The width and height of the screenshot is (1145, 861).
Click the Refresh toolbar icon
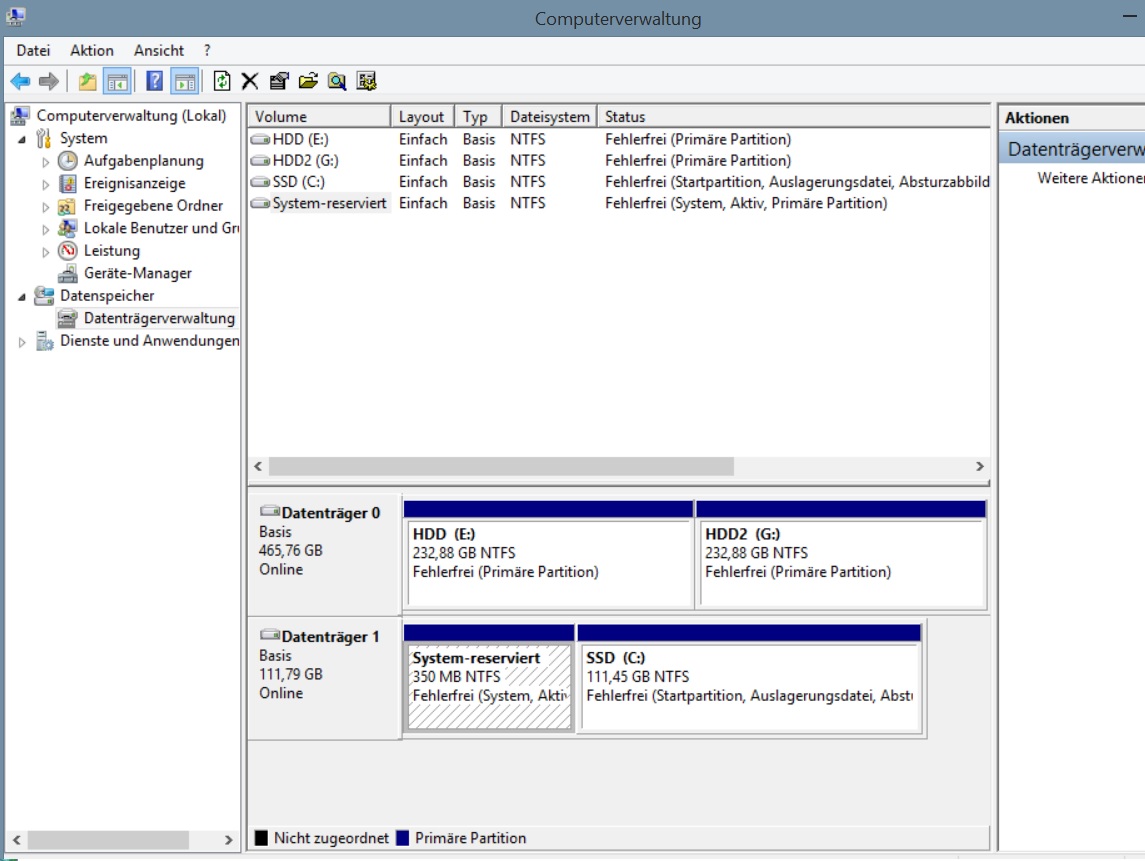(222, 81)
